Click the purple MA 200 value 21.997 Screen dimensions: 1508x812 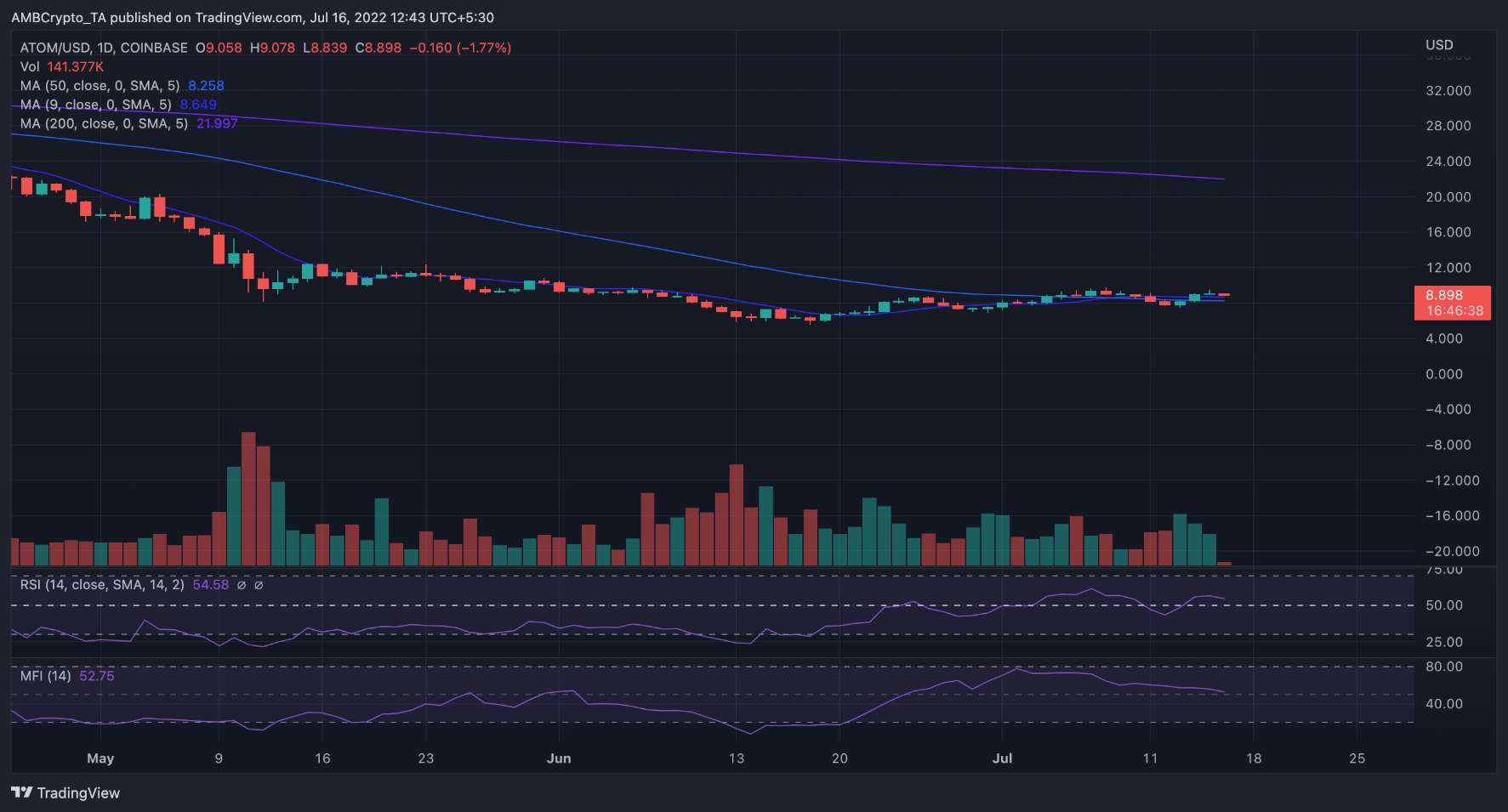pos(217,123)
